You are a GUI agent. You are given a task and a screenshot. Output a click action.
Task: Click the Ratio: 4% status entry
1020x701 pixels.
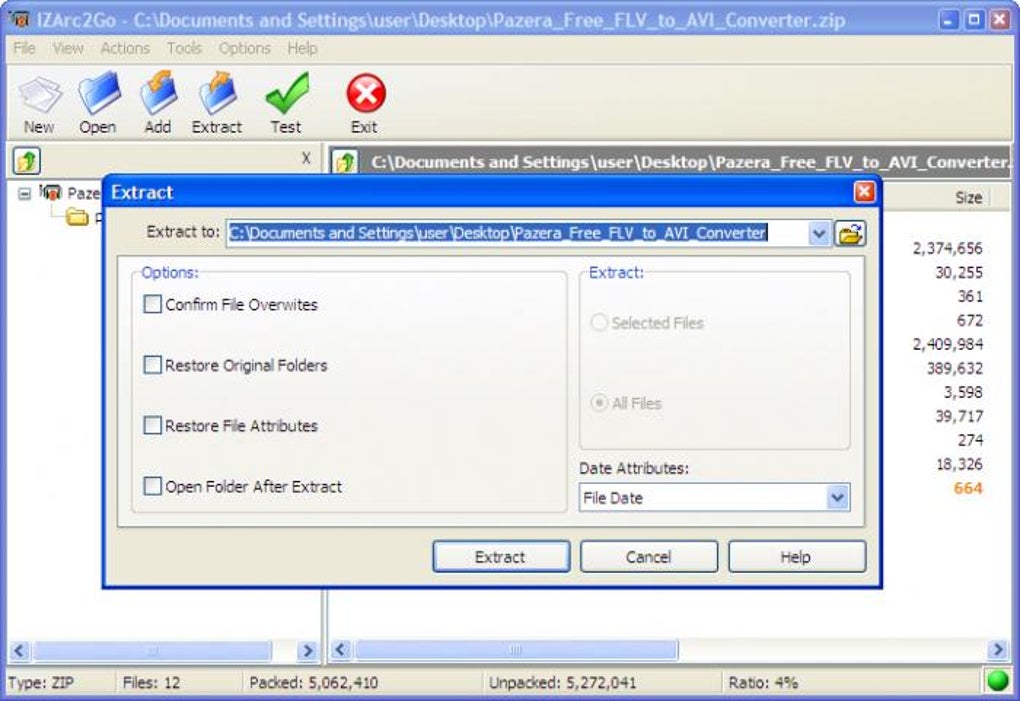[x=763, y=683]
